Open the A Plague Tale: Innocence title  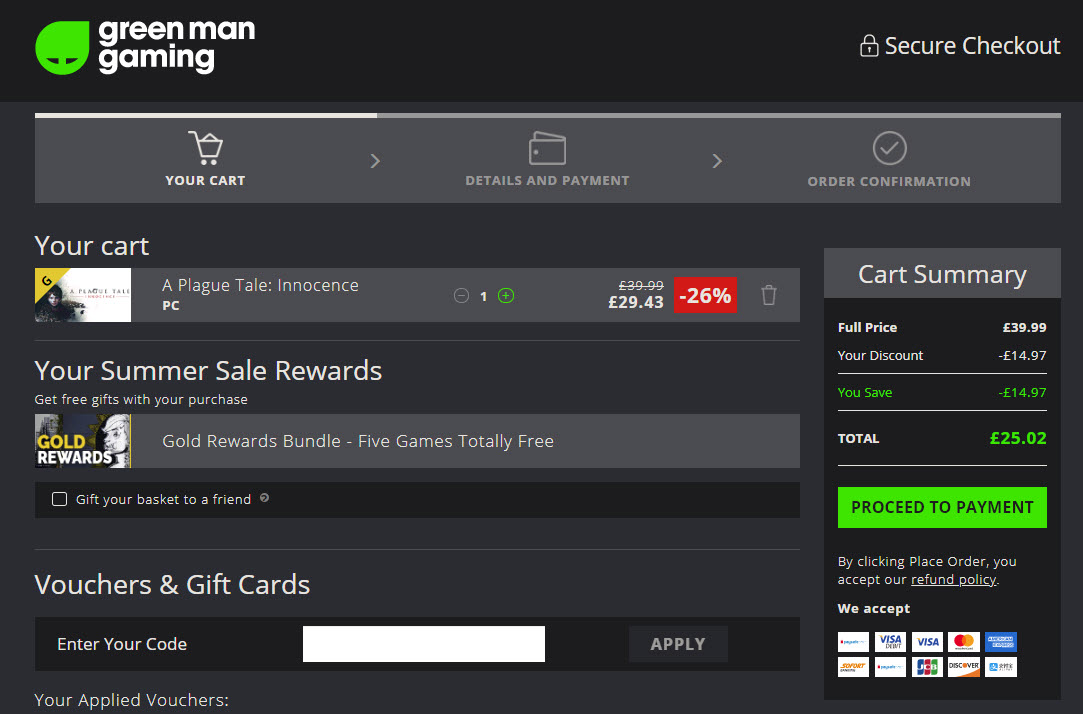coord(260,285)
